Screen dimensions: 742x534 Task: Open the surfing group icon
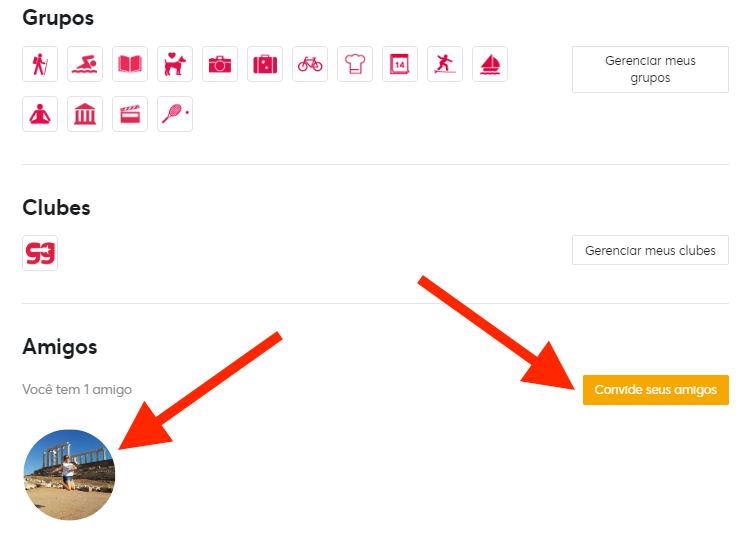click(445, 64)
